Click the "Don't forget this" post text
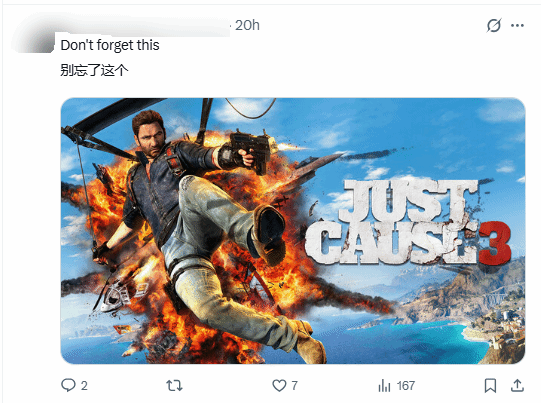The height and width of the screenshot is (403, 541). coord(110,45)
